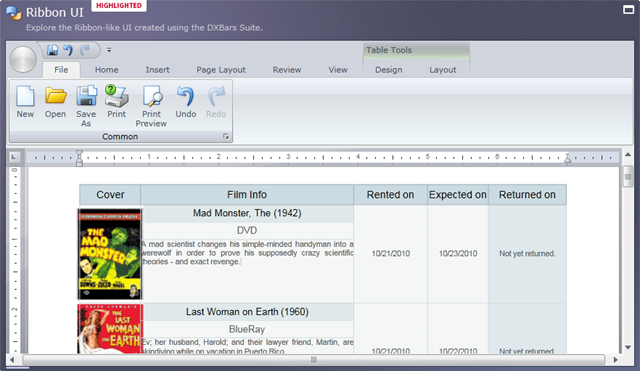Select the Review tab
This screenshot has width=640, height=371.
(x=287, y=70)
